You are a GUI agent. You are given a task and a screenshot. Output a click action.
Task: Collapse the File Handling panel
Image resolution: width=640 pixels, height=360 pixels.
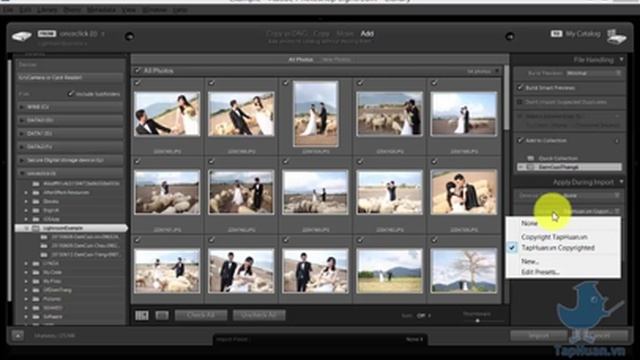621,60
